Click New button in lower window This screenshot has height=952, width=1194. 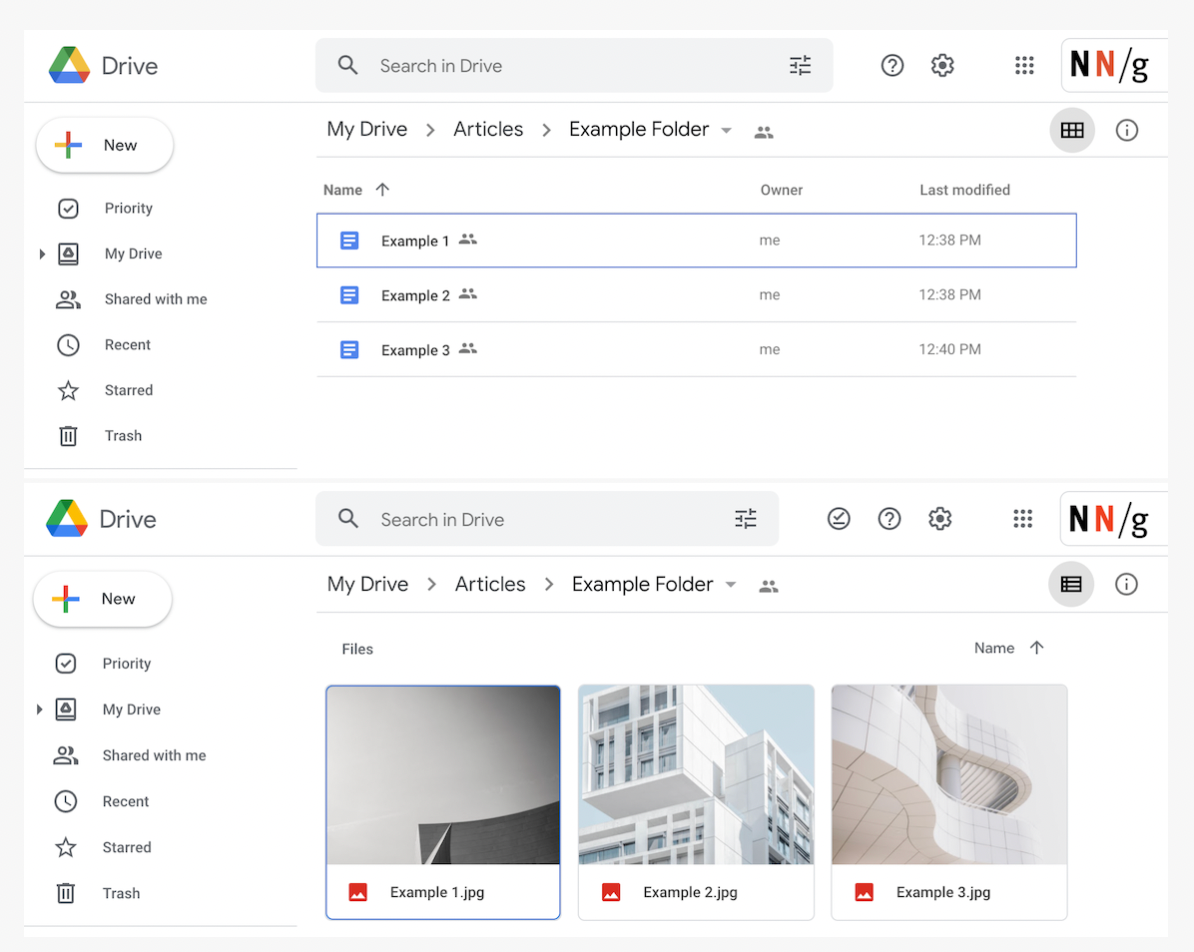[x=103, y=599]
